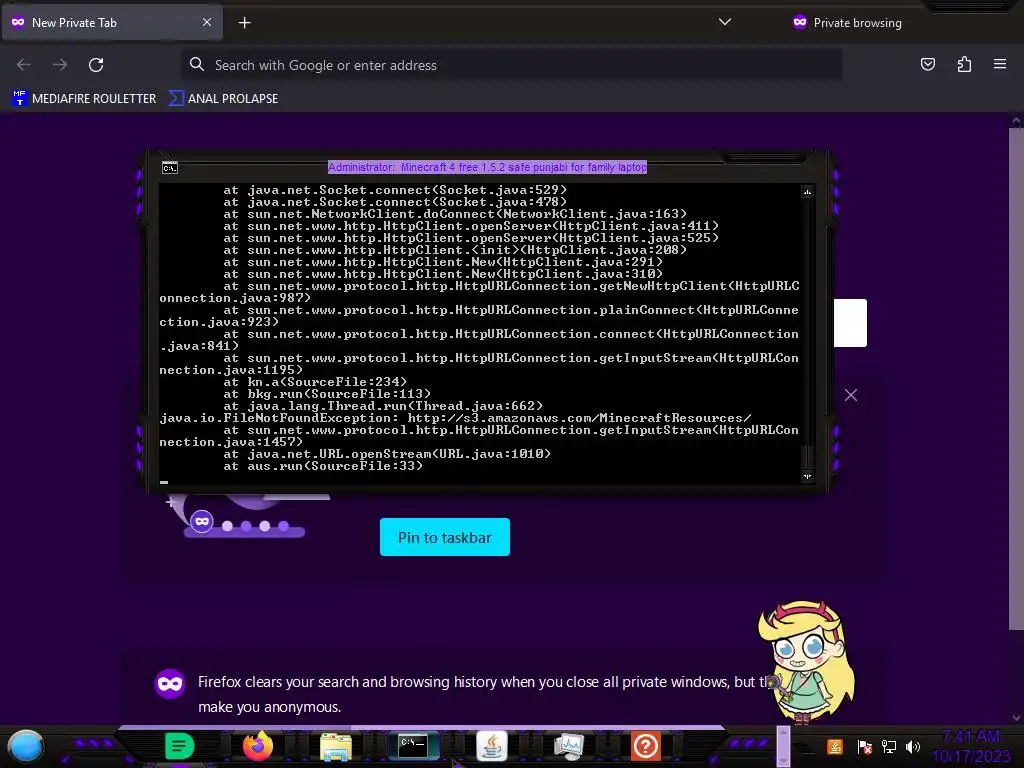Open the ANAL PROLAPSE bookmark
The image size is (1024, 768).
tap(223, 99)
